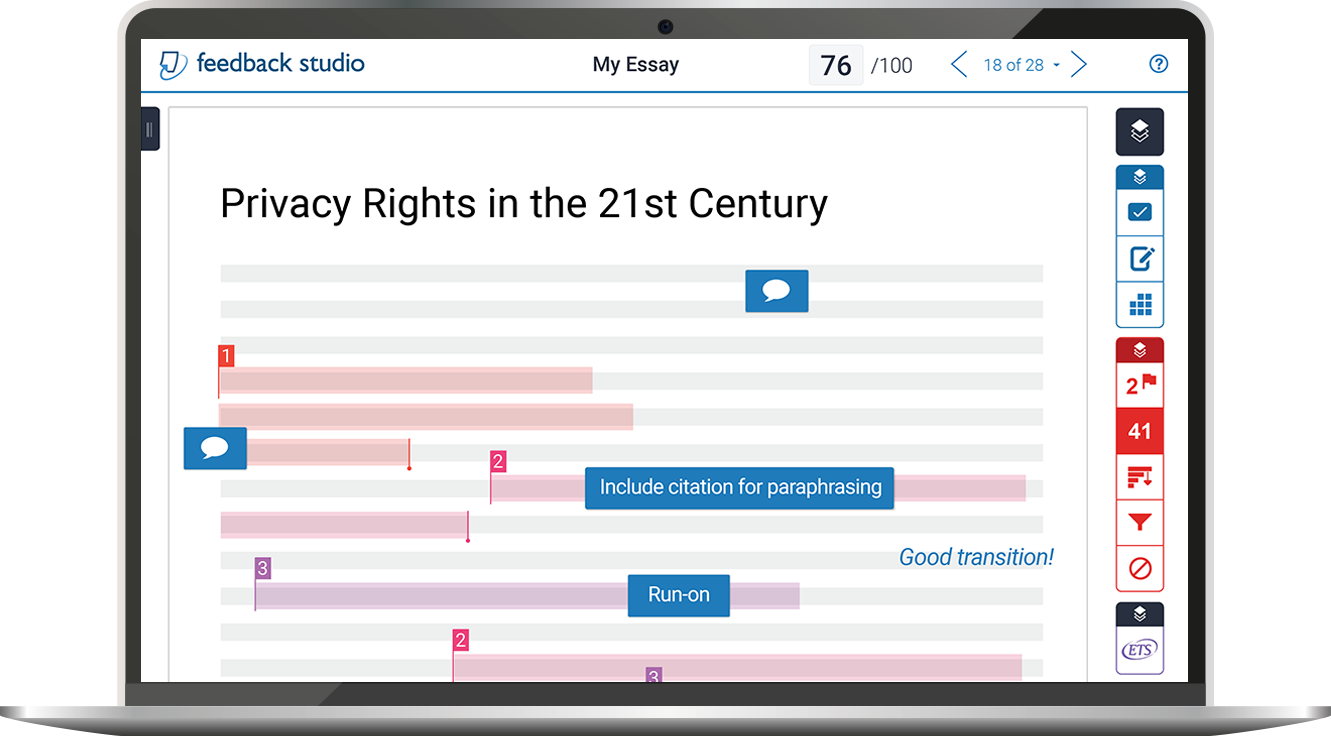Open excluded sources circle-slash icon
Viewport: 1331px width, 736px height.
(x=1139, y=569)
